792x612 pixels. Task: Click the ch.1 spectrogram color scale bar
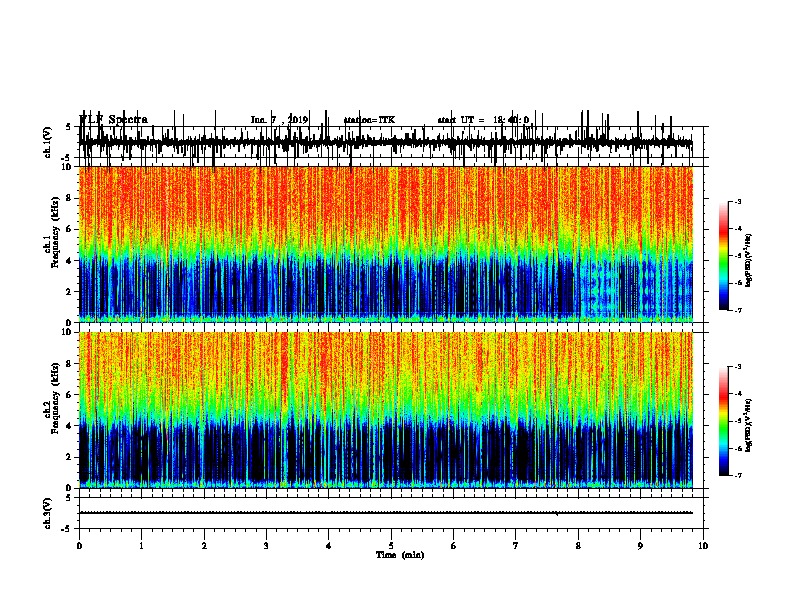(x=724, y=256)
